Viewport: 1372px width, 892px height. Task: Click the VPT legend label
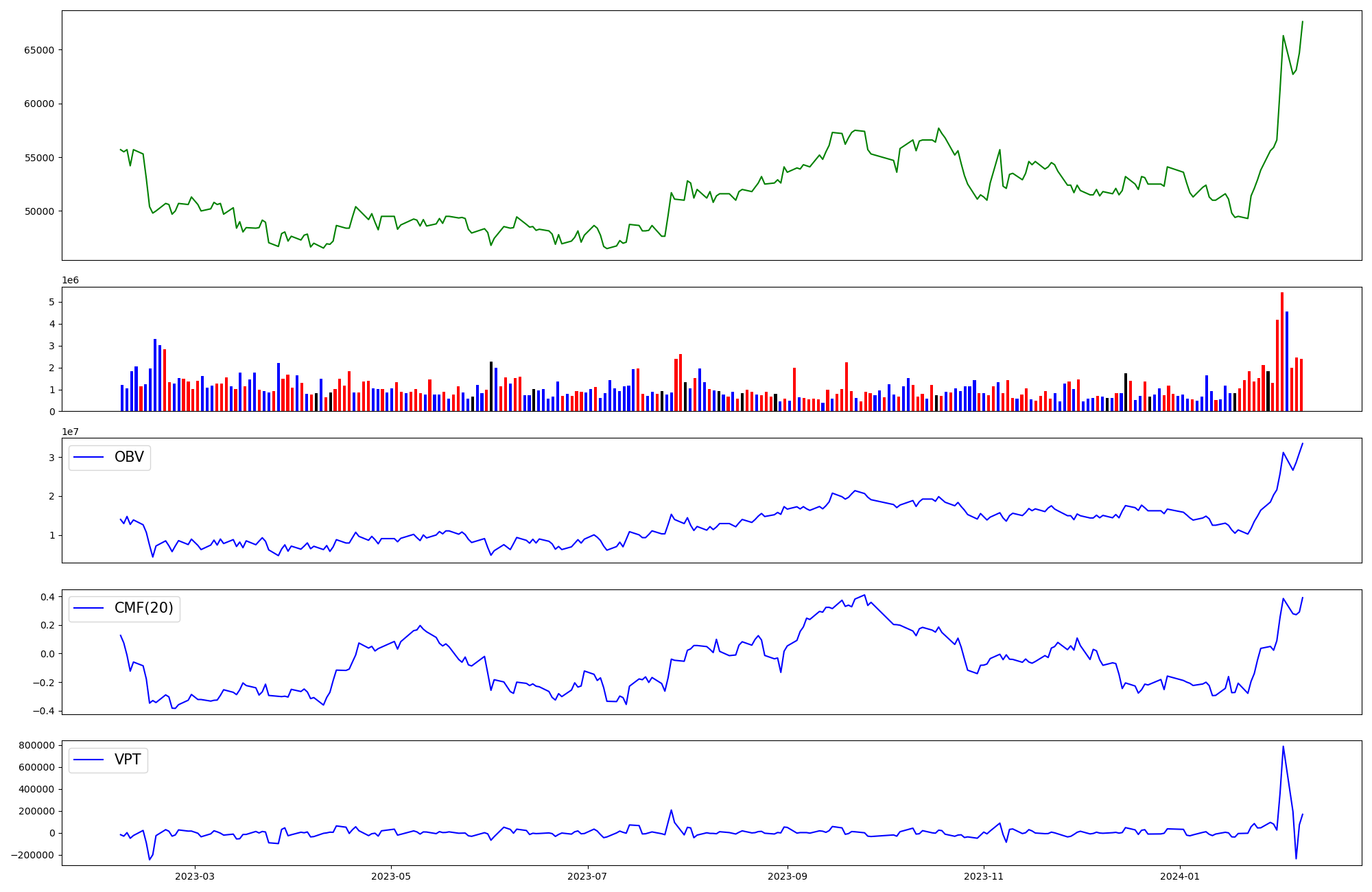coord(128,760)
